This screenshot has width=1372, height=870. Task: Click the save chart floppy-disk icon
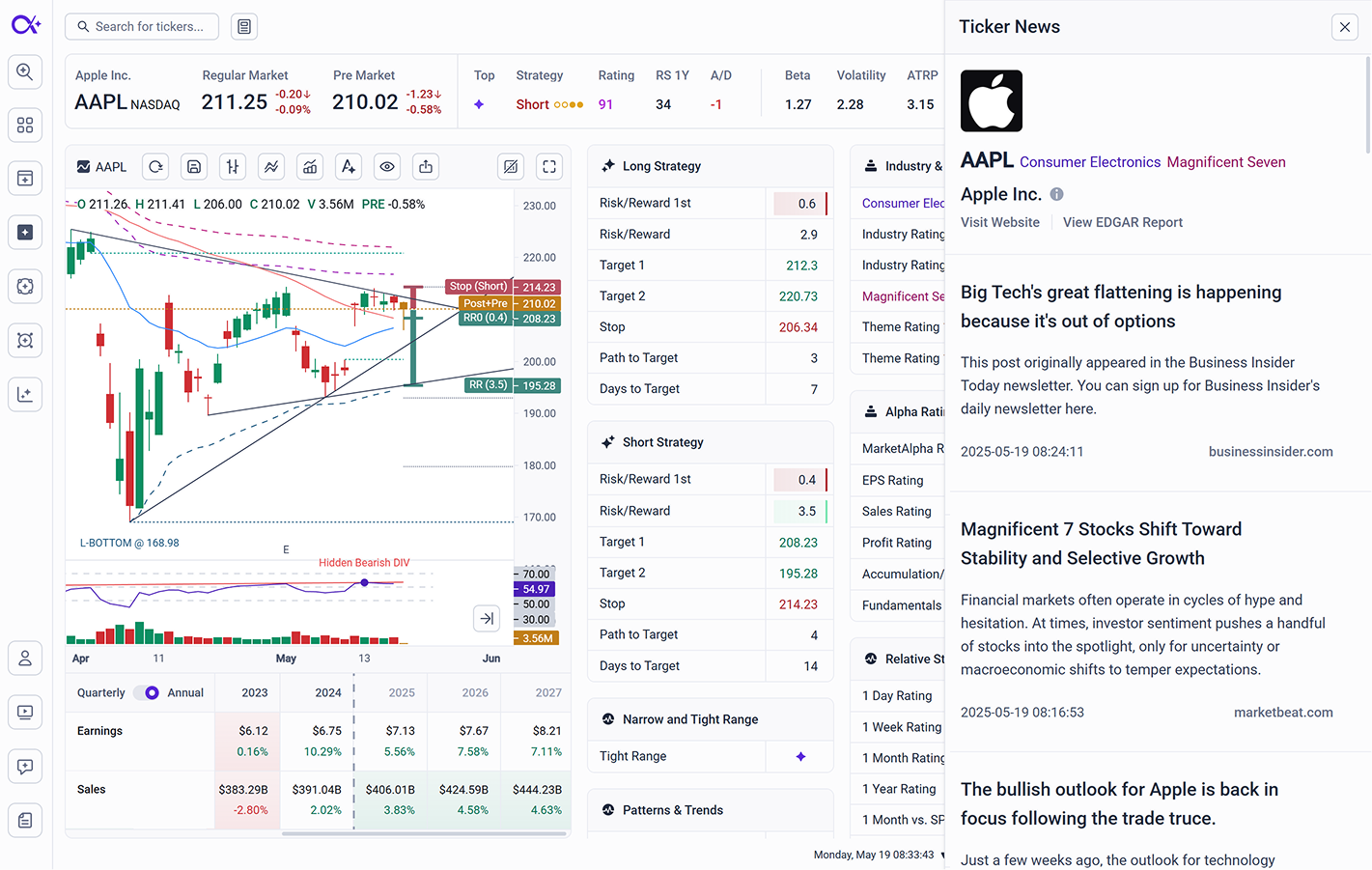pyautogui.click(x=194, y=167)
